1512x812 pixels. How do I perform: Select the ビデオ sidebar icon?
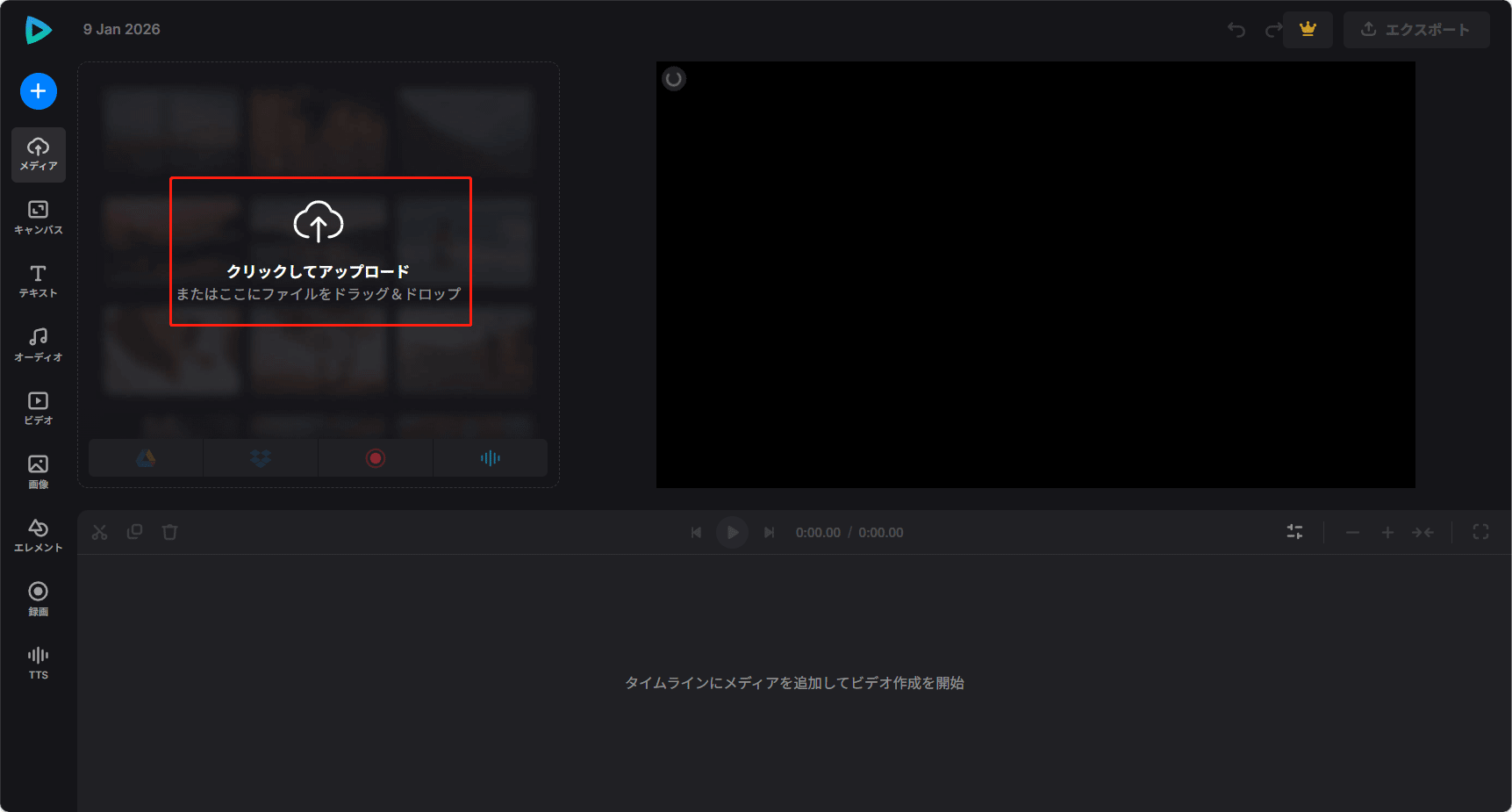click(x=38, y=406)
